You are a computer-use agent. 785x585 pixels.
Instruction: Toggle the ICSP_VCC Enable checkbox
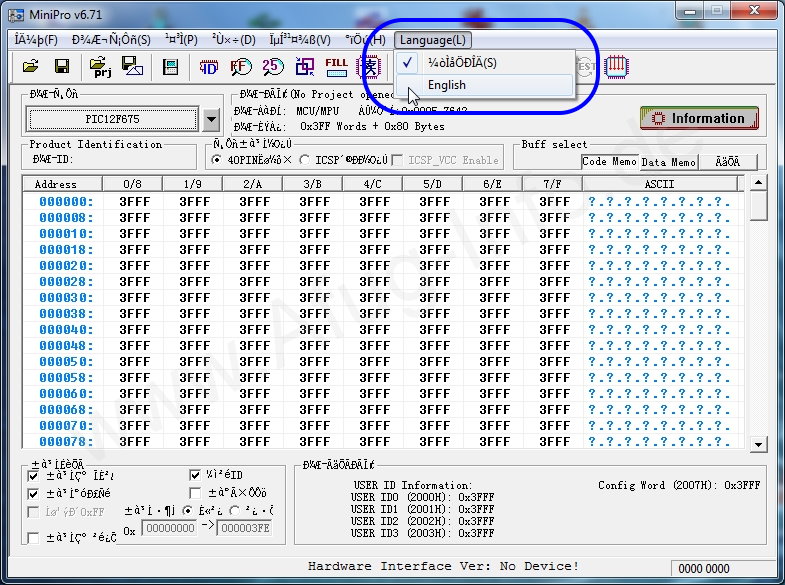click(x=398, y=160)
